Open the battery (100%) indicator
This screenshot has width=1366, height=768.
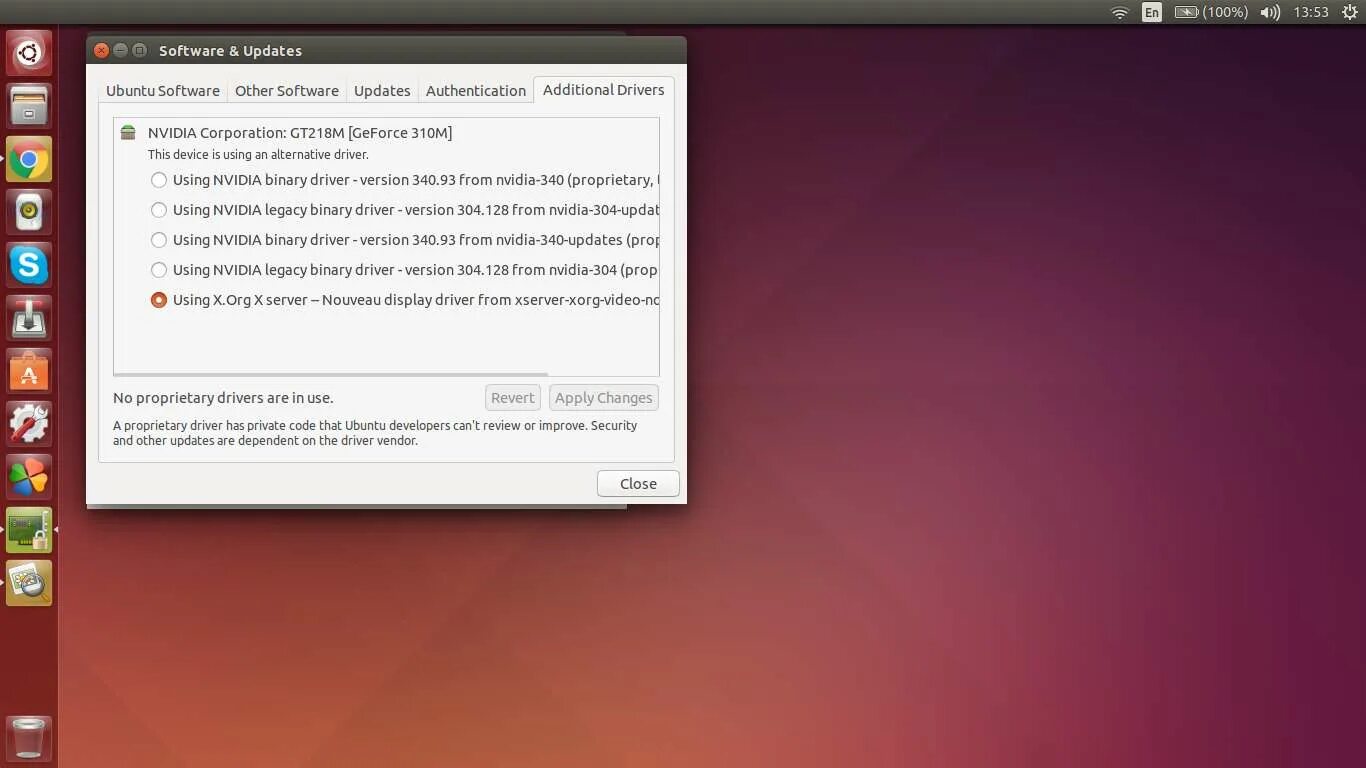pos(1211,12)
